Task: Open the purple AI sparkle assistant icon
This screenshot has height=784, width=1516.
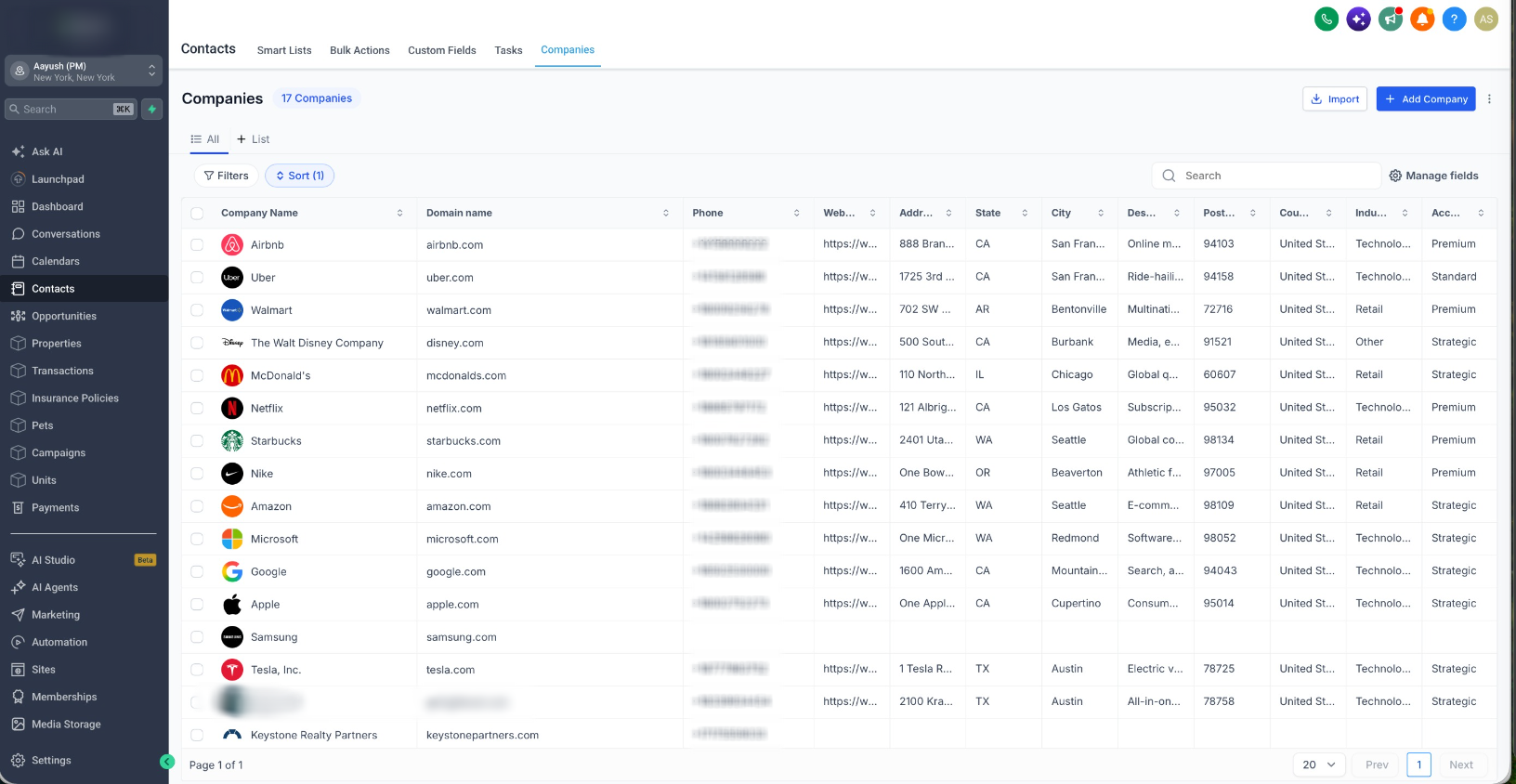Action: [x=1358, y=19]
